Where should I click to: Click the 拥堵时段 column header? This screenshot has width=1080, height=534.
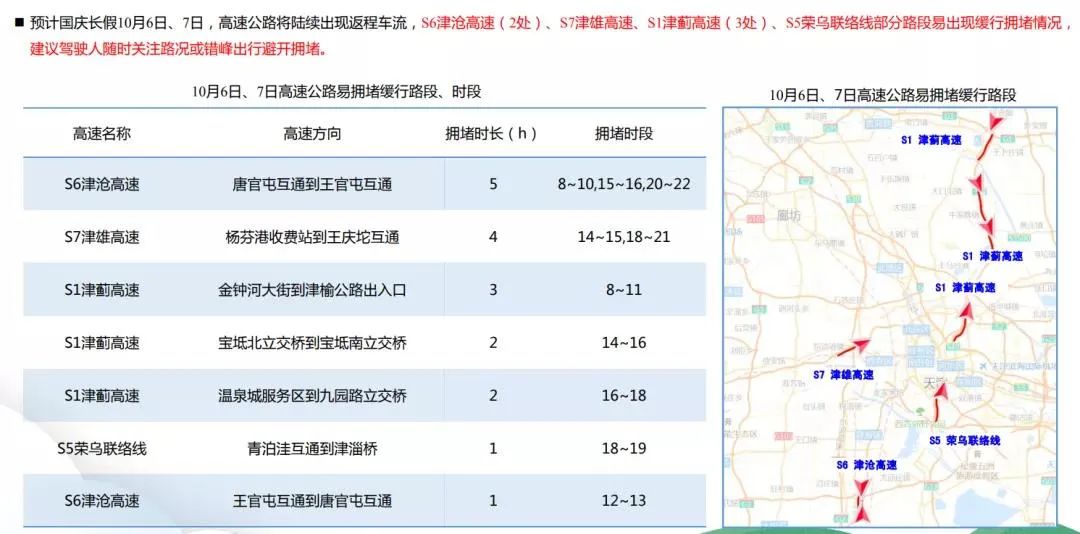click(x=624, y=133)
